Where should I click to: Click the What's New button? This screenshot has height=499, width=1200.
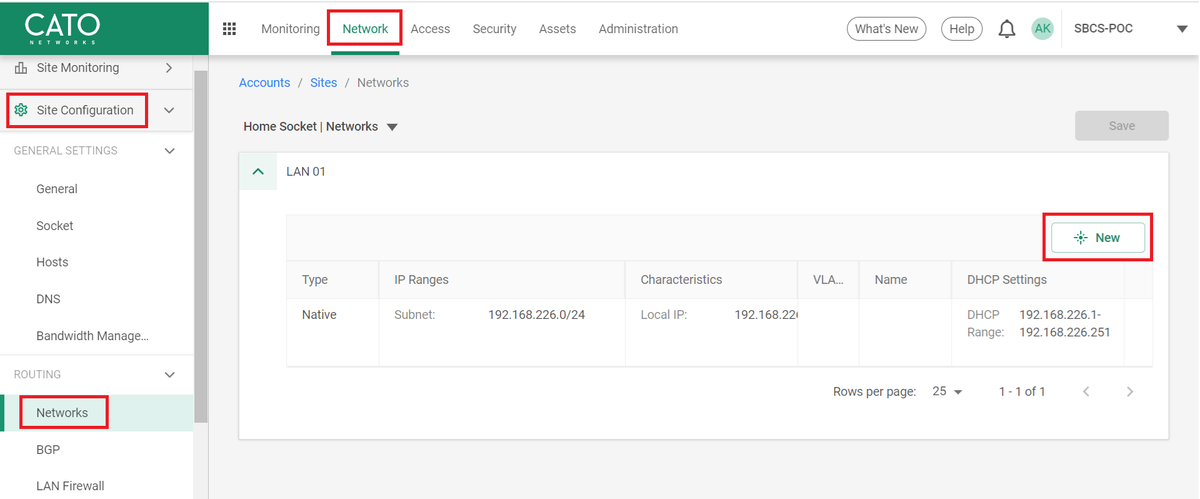click(x=885, y=29)
